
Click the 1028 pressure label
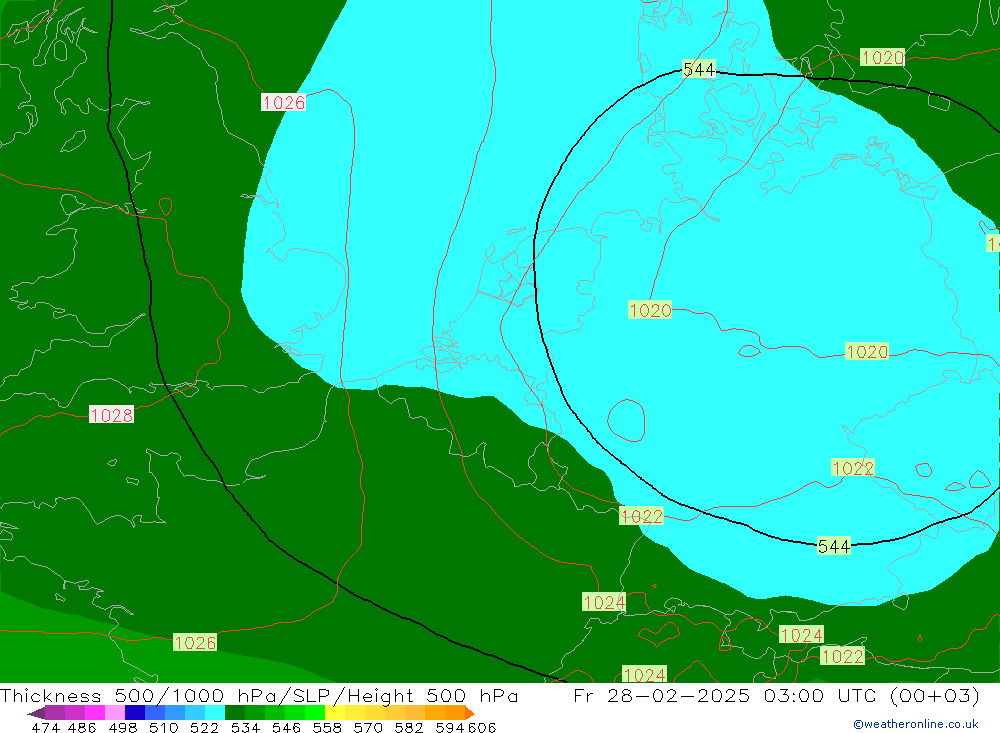coord(112,415)
